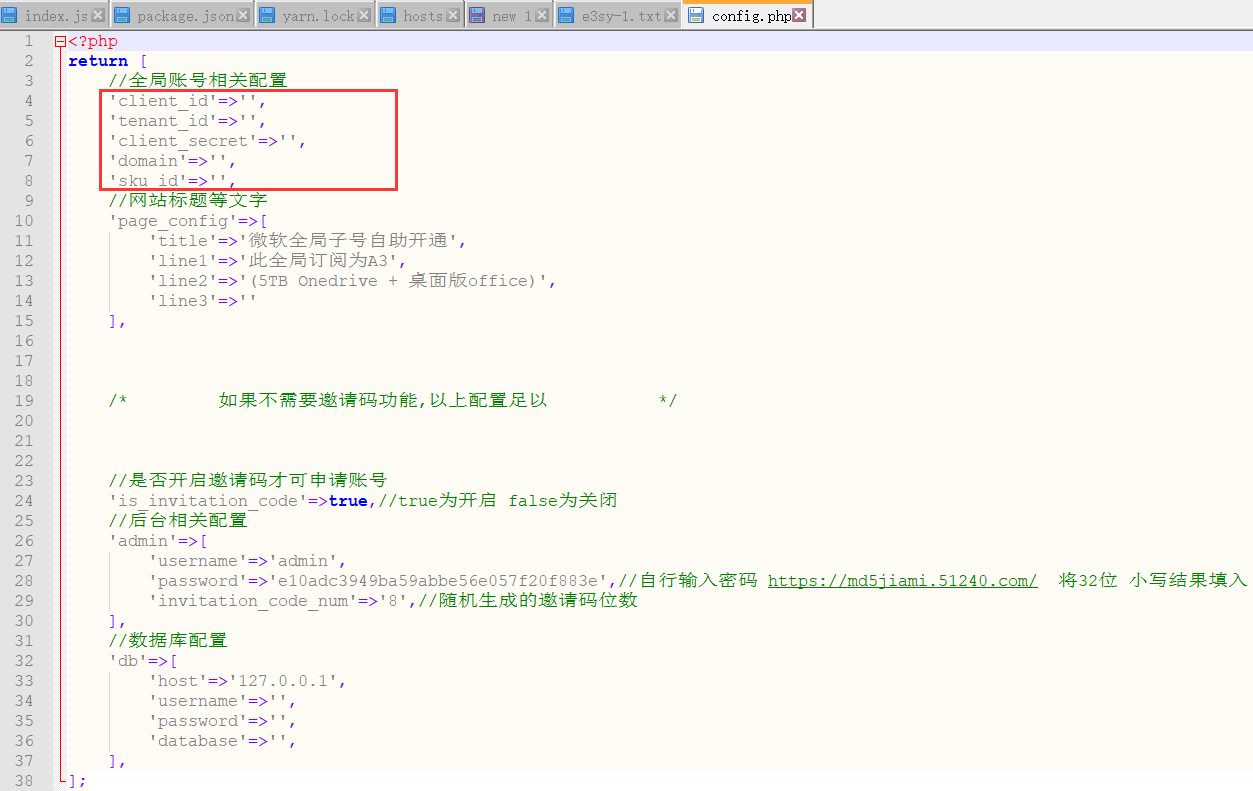The image size is (1253, 791).
Task: Click the disk icon on the package.json tab
Action: tap(123, 15)
